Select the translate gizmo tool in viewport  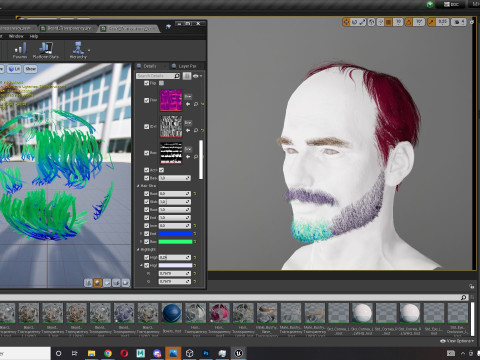(x=346, y=22)
